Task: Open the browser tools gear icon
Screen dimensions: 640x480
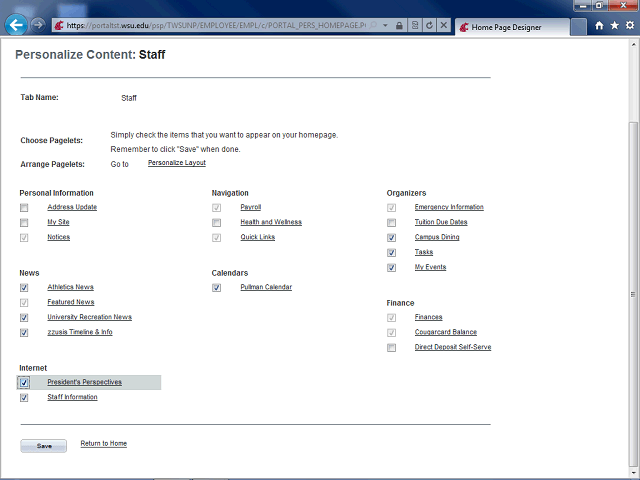Action: click(629, 26)
